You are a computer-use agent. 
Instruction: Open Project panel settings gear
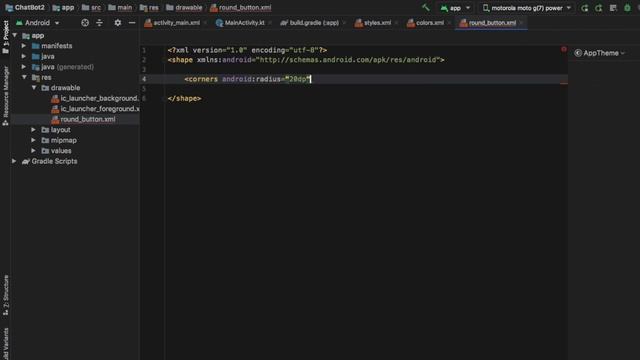(118, 23)
